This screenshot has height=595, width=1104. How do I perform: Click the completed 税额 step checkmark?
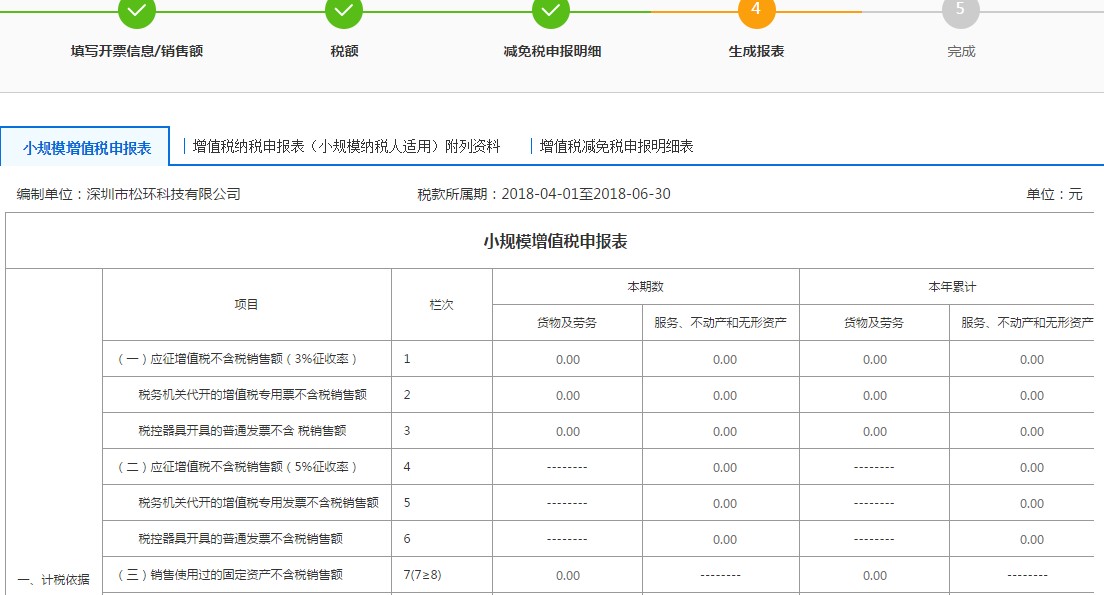(x=343, y=14)
